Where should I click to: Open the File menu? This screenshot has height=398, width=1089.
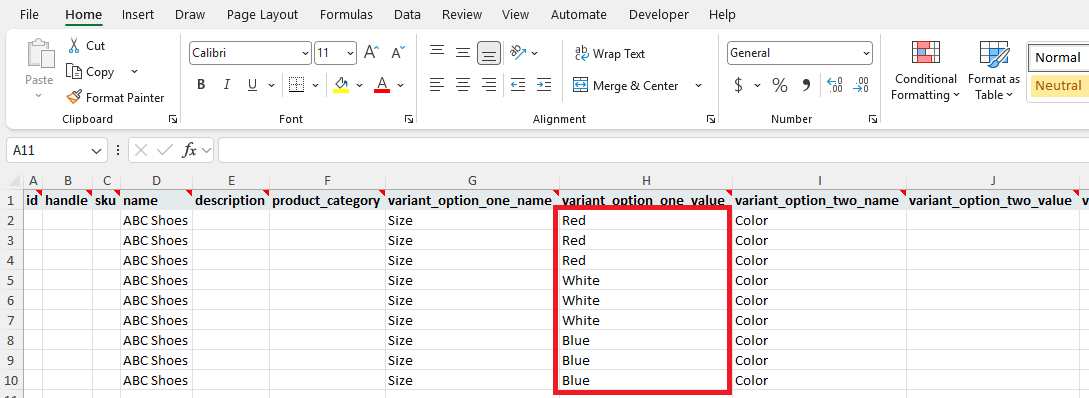point(29,15)
